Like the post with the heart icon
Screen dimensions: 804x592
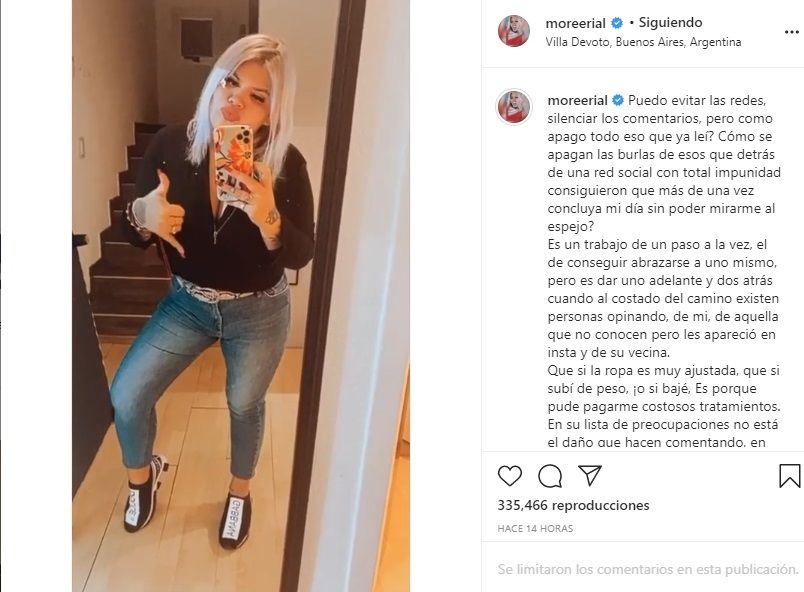[x=510, y=476]
